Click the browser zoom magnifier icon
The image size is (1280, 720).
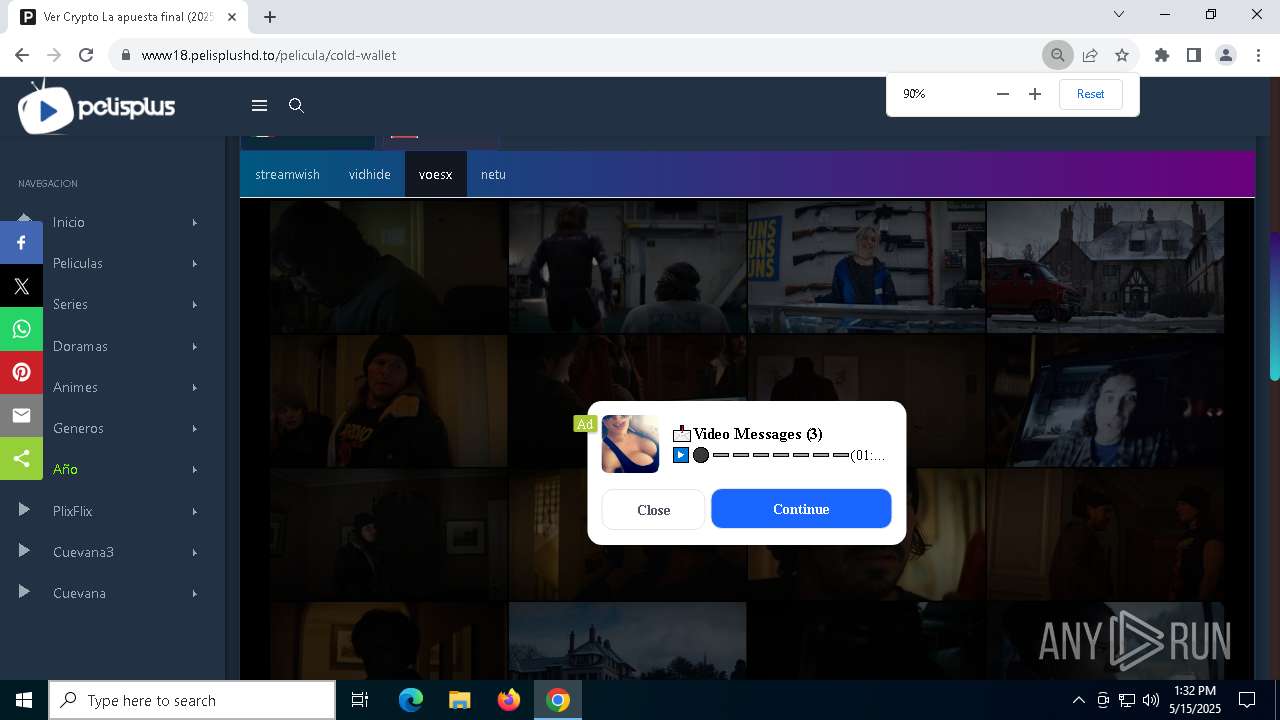(1057, 55)
